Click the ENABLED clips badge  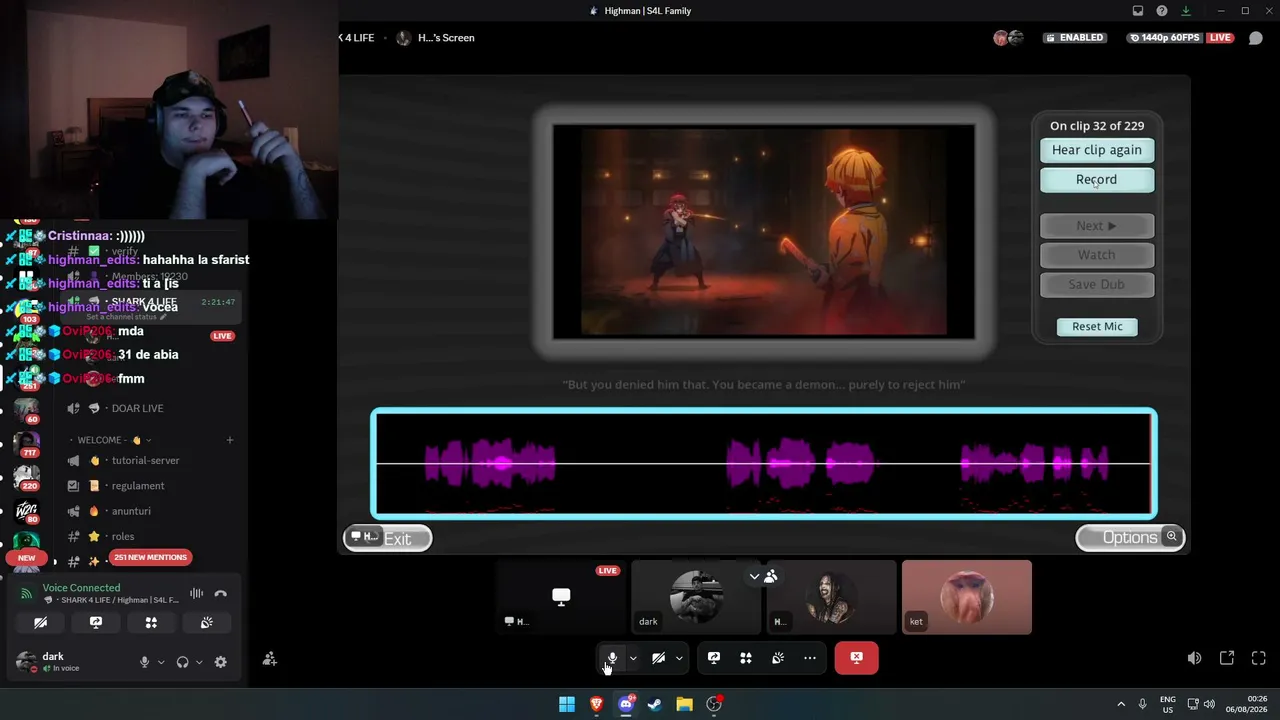(x=1074, y=38)
